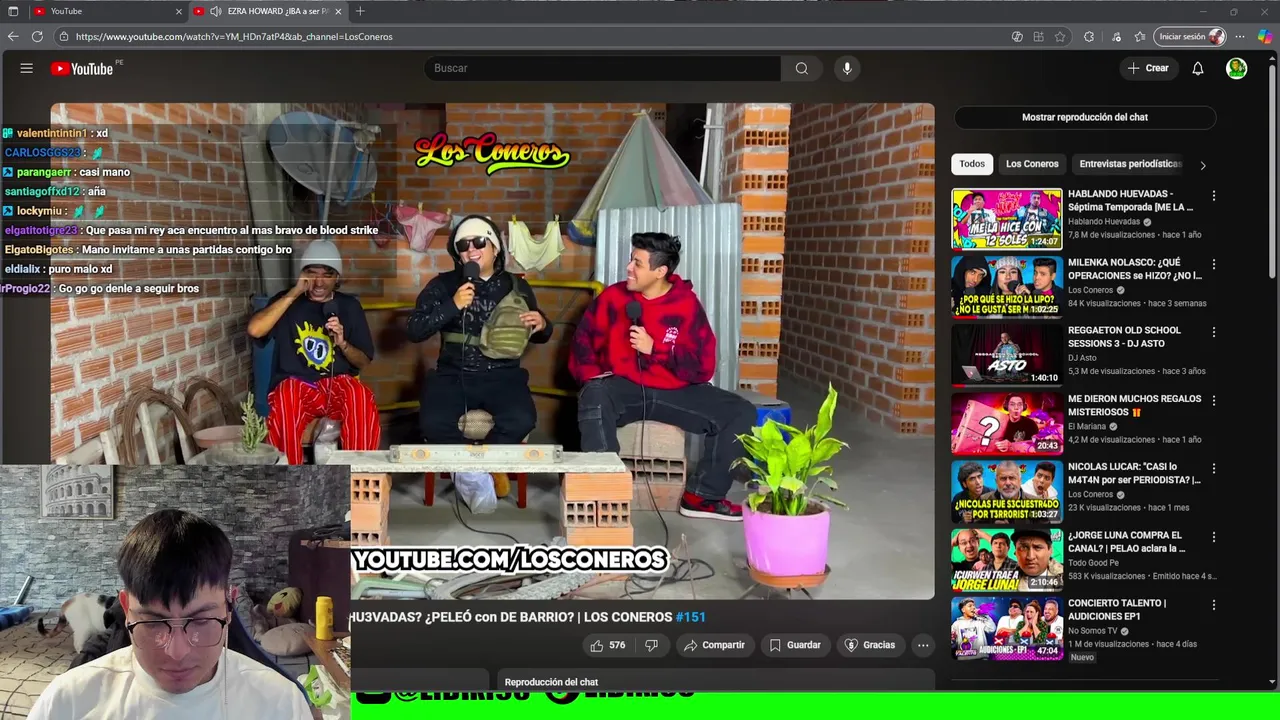Image resolution: width=1280 pixels, height=720 pixels.
Task: Save the video with Guardar
Action: (x=795, y=645)
